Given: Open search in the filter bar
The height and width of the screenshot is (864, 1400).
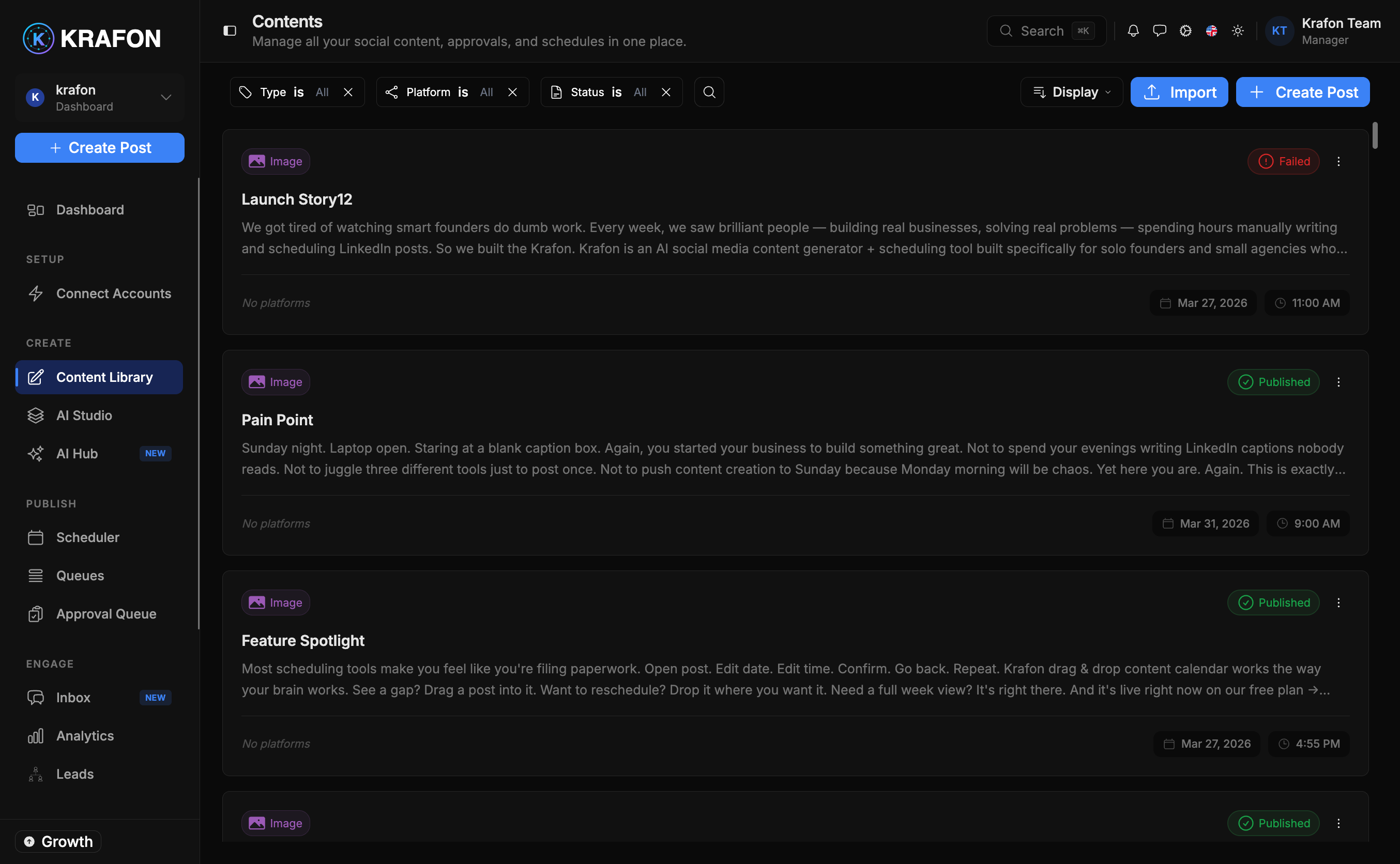Looking at the screenshot, I should 709,92.
